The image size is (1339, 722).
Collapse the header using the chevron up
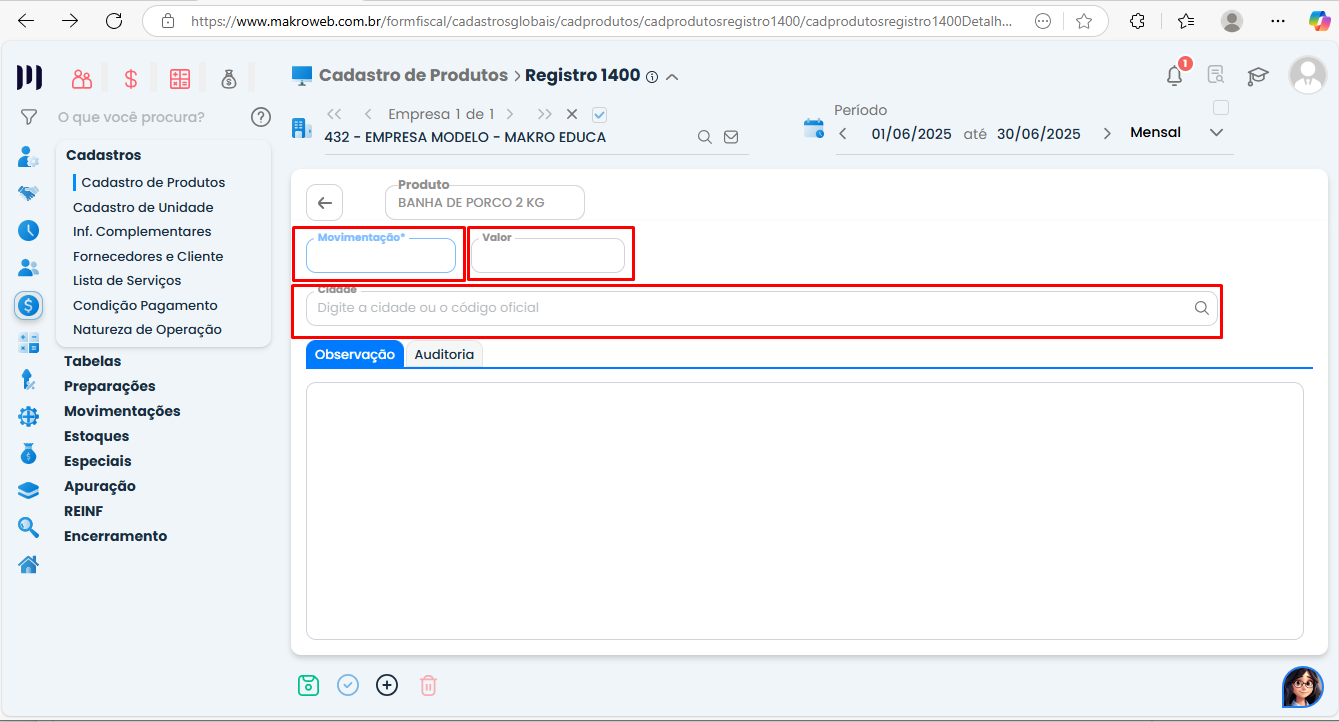point(672,77)
